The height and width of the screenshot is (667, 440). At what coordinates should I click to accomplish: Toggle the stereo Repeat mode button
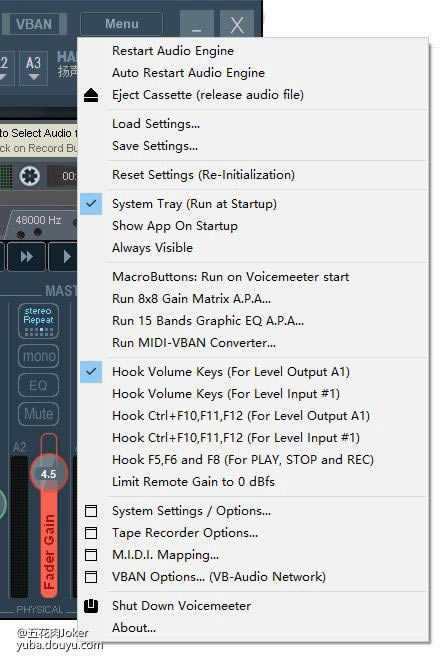38,321
